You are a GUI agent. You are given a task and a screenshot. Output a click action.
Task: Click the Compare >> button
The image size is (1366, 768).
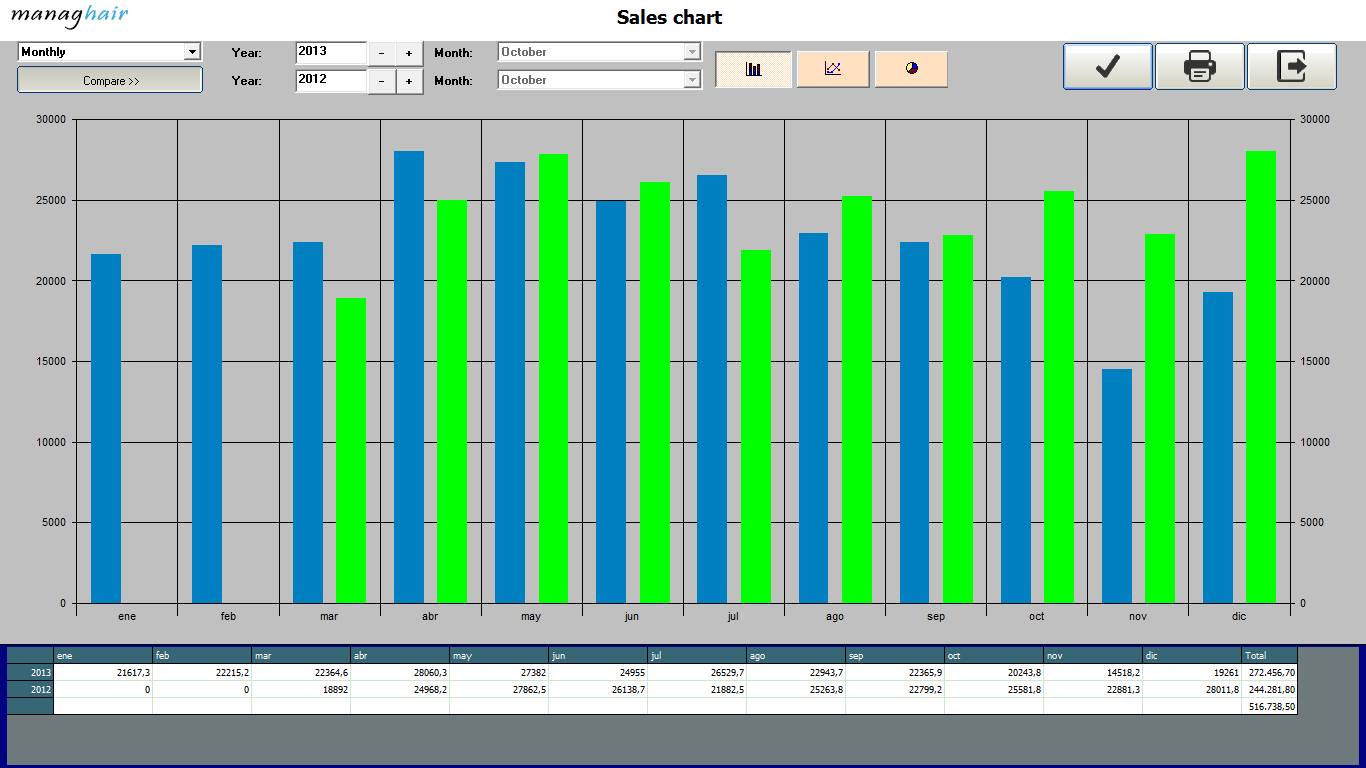pos(110,81)
